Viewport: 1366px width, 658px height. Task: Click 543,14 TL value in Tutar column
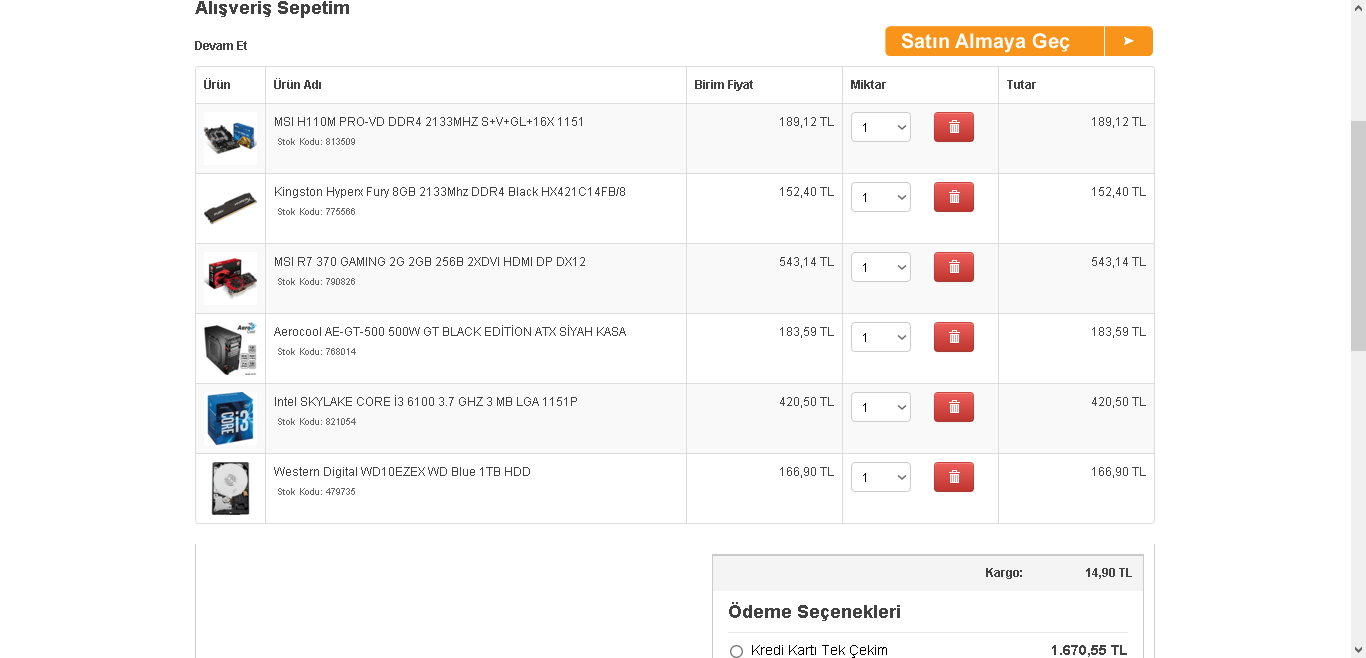tap(1118, 262)
